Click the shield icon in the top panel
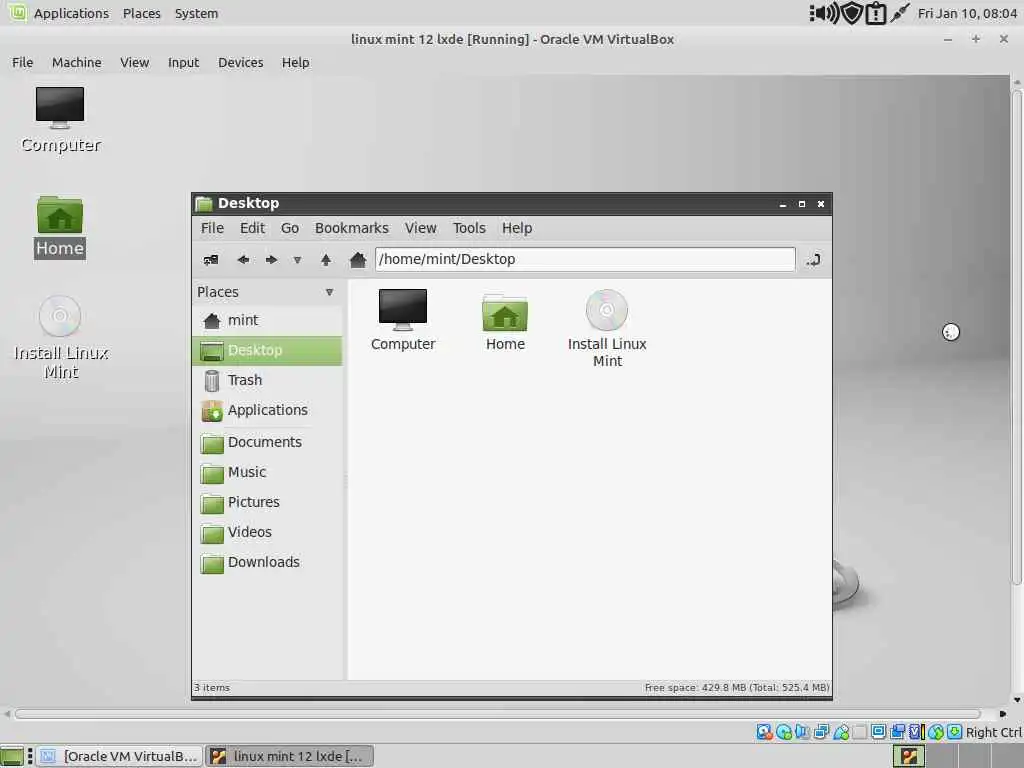1024x768 pixels. (852, 13)
